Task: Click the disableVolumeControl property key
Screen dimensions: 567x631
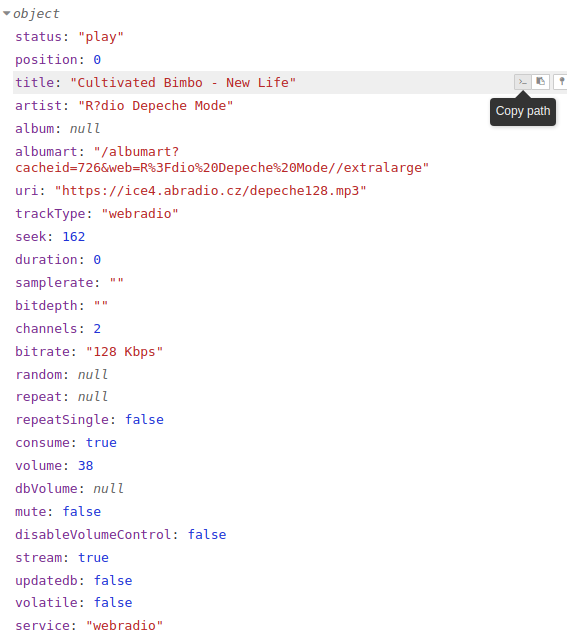Action: point(93,534)
